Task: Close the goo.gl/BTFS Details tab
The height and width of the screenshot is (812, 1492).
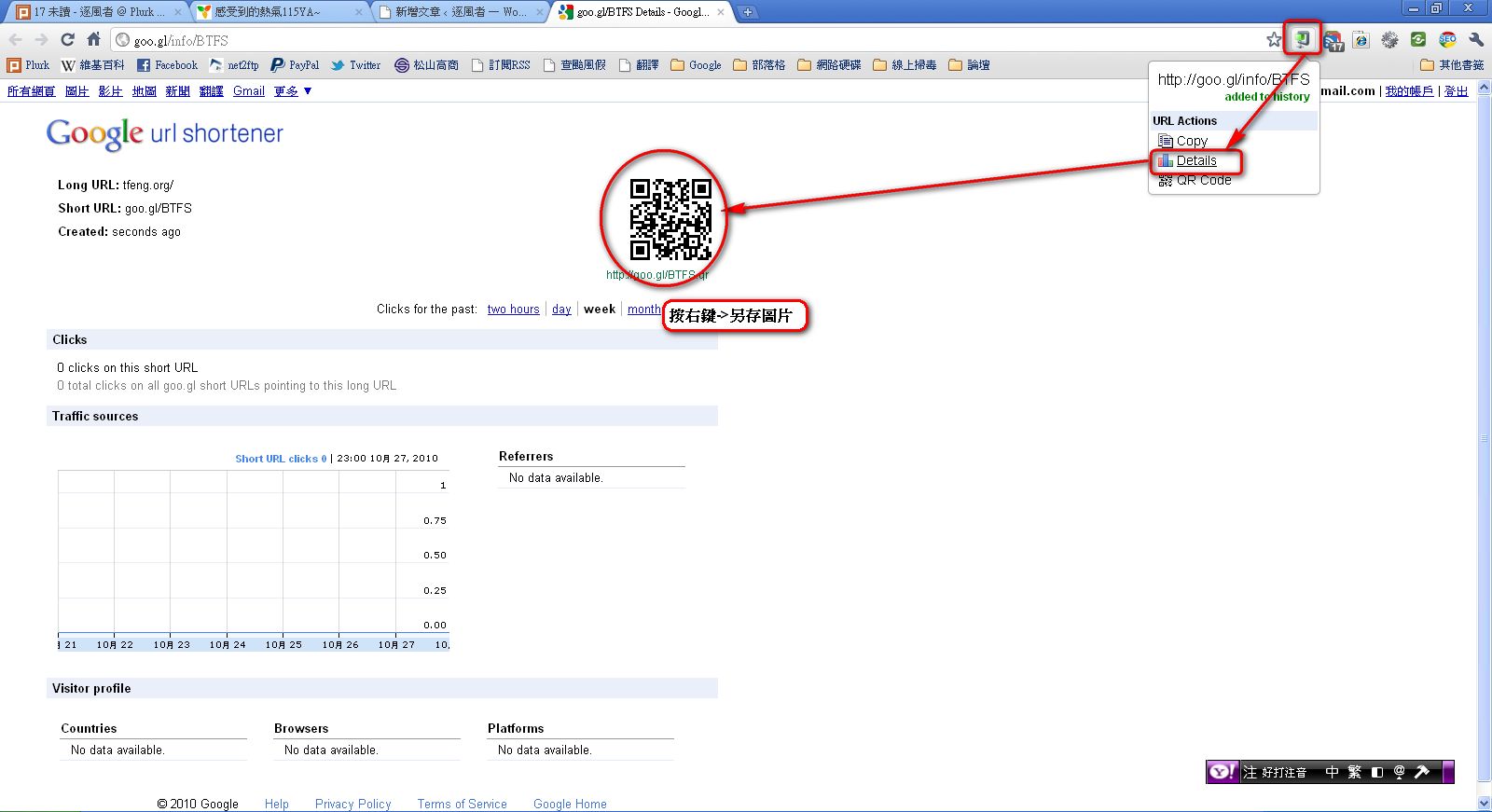Action: point(721,12)
